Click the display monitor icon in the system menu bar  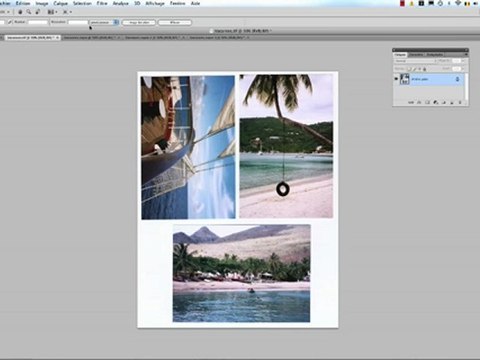tap(431, 3)
